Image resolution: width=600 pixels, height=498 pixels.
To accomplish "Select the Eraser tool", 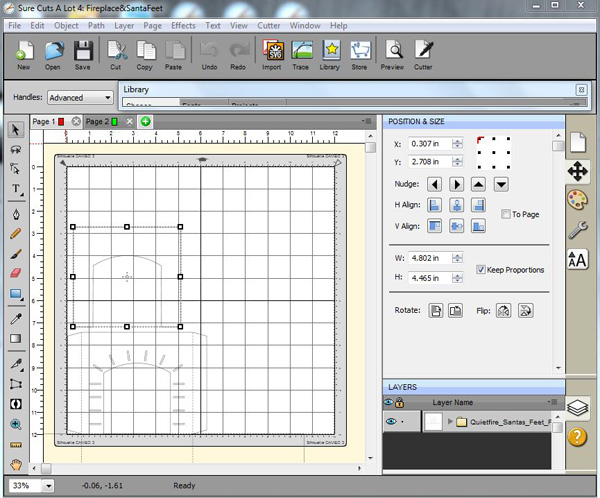I will point(16,271).
